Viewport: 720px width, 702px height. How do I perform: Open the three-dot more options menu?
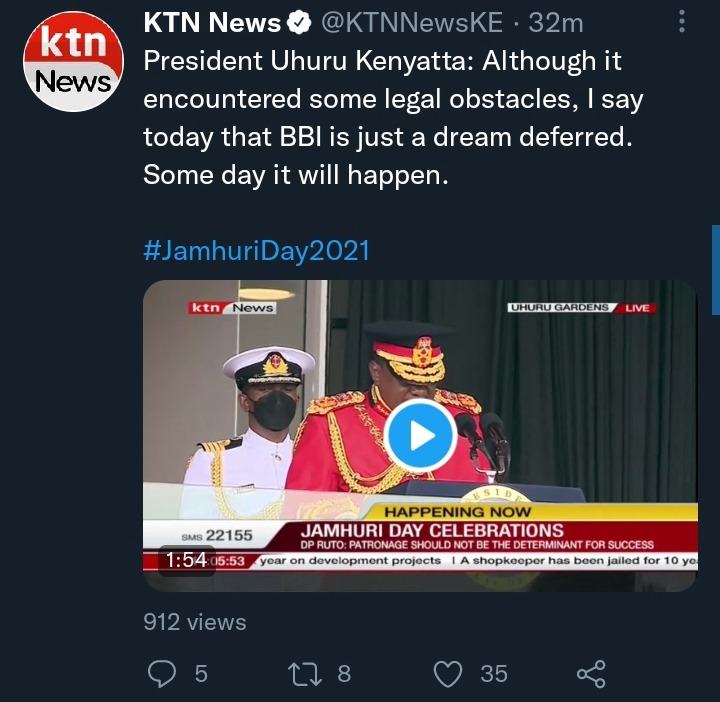click(x=682, y=21)
